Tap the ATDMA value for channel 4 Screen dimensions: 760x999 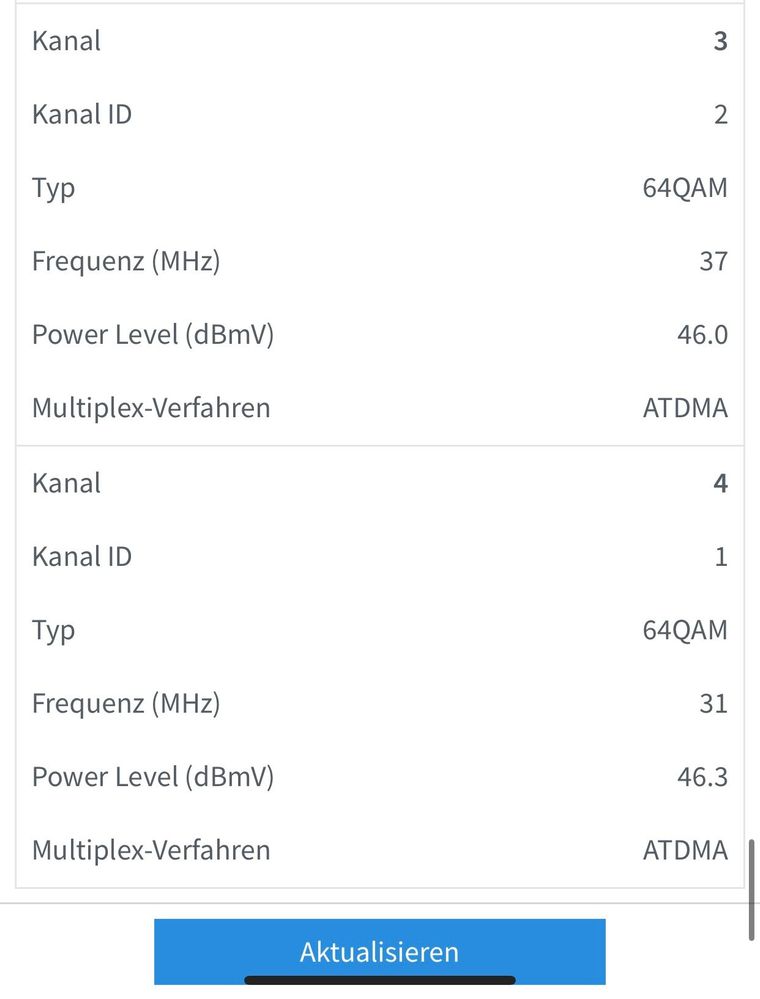pos(685,850)
